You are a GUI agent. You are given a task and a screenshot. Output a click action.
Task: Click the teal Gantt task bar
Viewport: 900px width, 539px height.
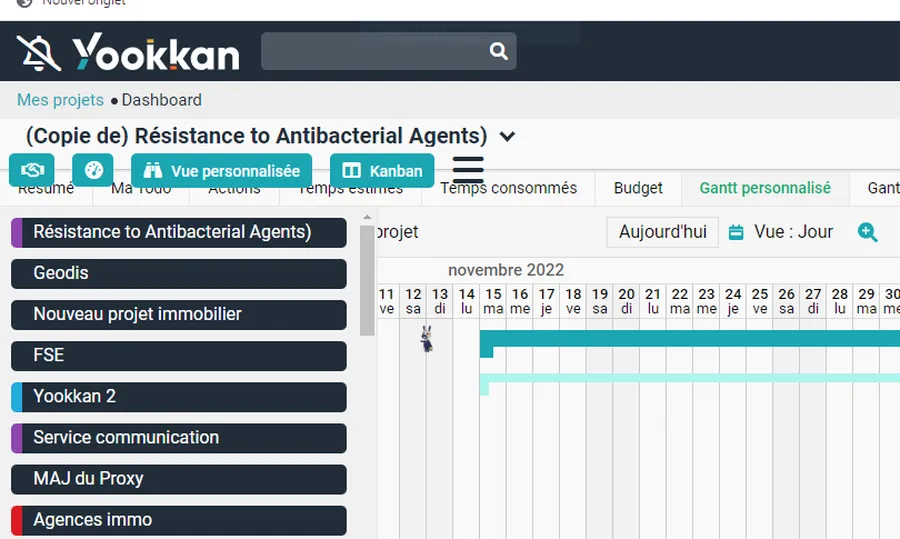[690, 339]
